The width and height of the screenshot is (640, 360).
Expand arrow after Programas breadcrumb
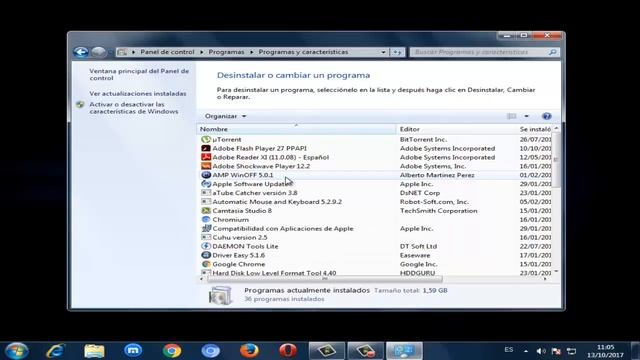(251, 52)
